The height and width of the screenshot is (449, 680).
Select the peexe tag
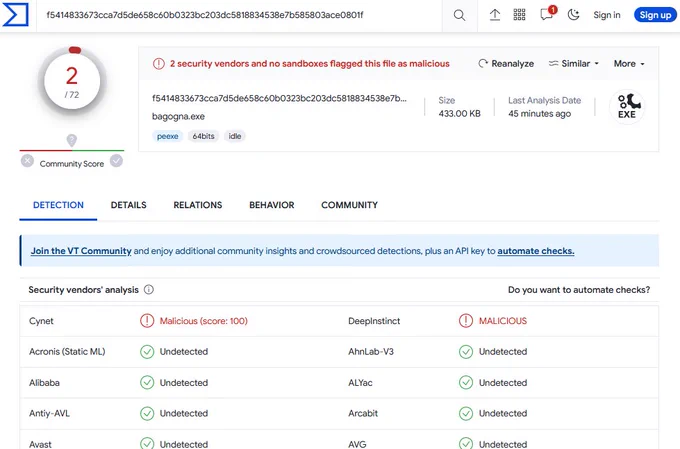coord(167,136)
